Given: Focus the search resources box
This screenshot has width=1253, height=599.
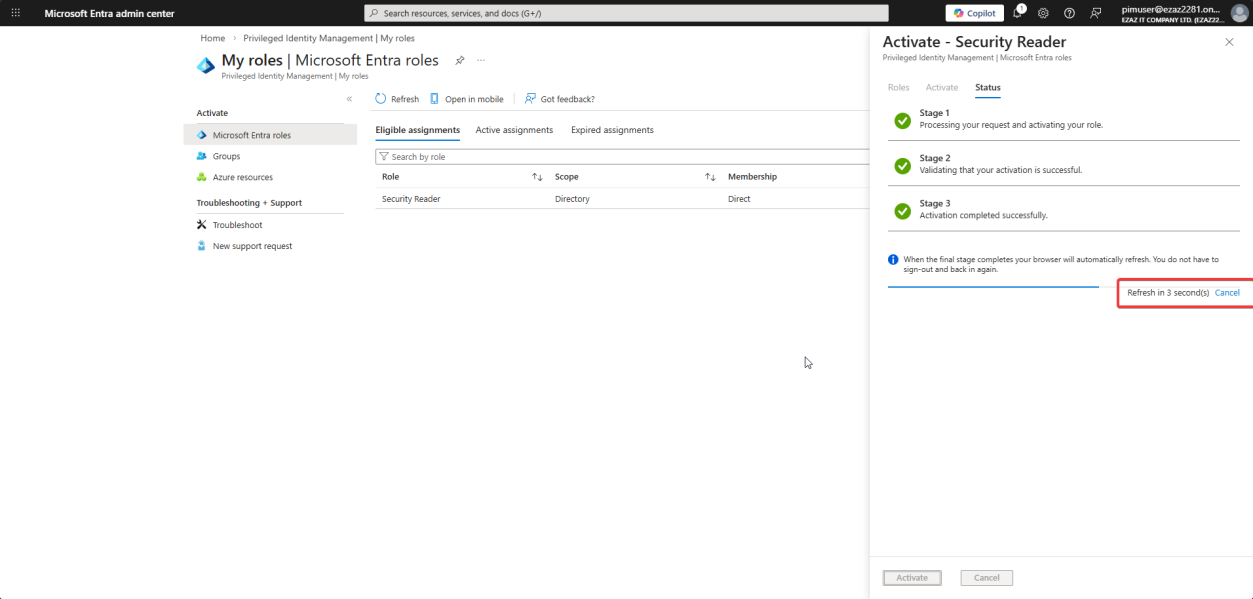Looking at the screenshot, I should [x=626, y=13].
